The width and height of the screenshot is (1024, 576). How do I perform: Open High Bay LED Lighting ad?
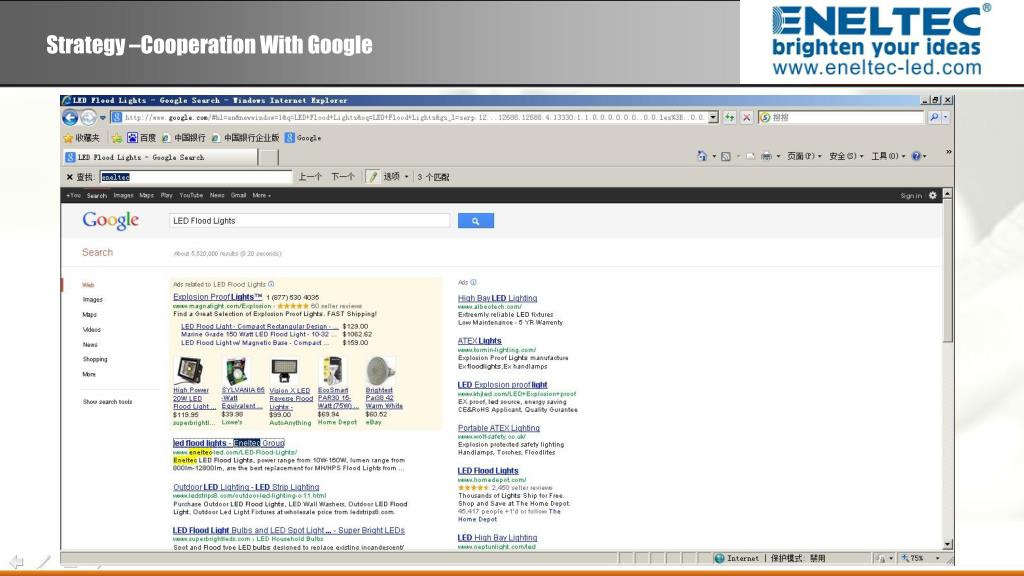[497, 298]
